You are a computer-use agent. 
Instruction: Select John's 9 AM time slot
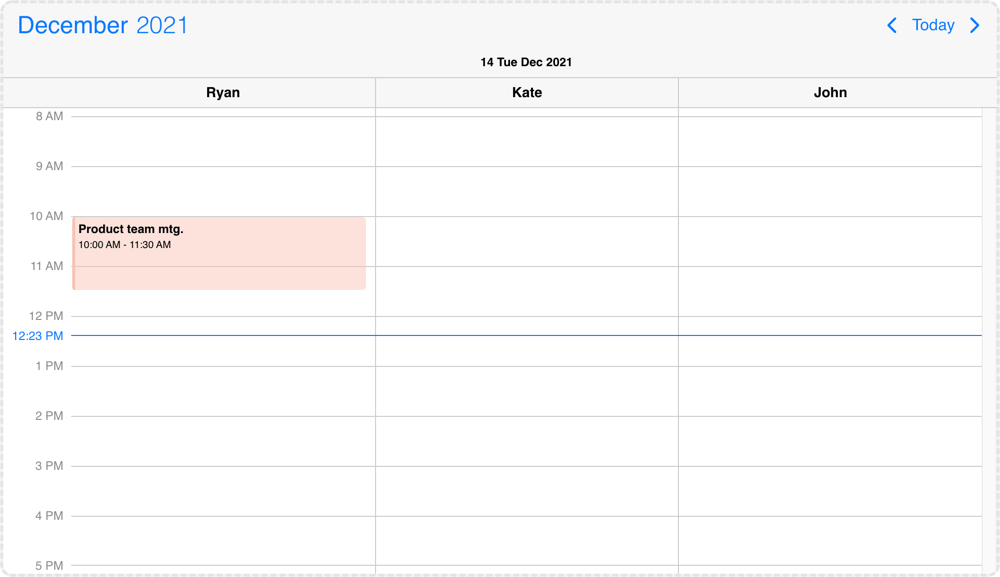tap(830, 192)
